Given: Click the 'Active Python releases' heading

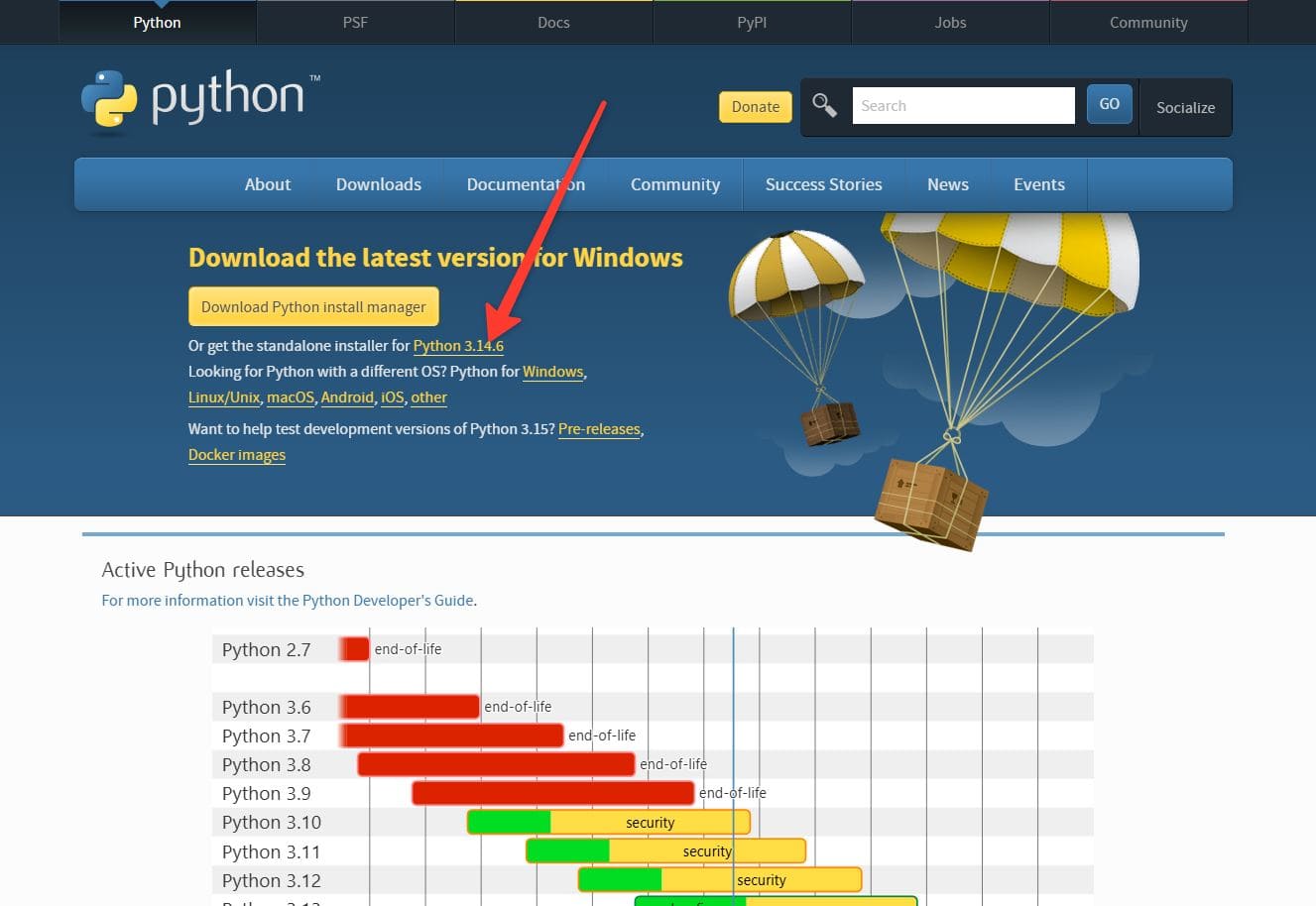Looking at the screenshot, I should click(203, 570).
